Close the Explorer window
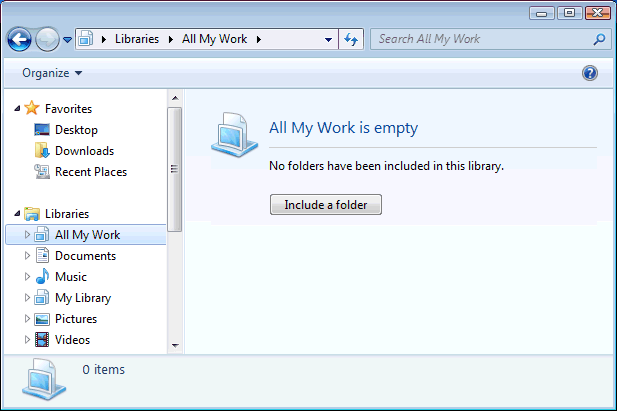 point(597,13)
